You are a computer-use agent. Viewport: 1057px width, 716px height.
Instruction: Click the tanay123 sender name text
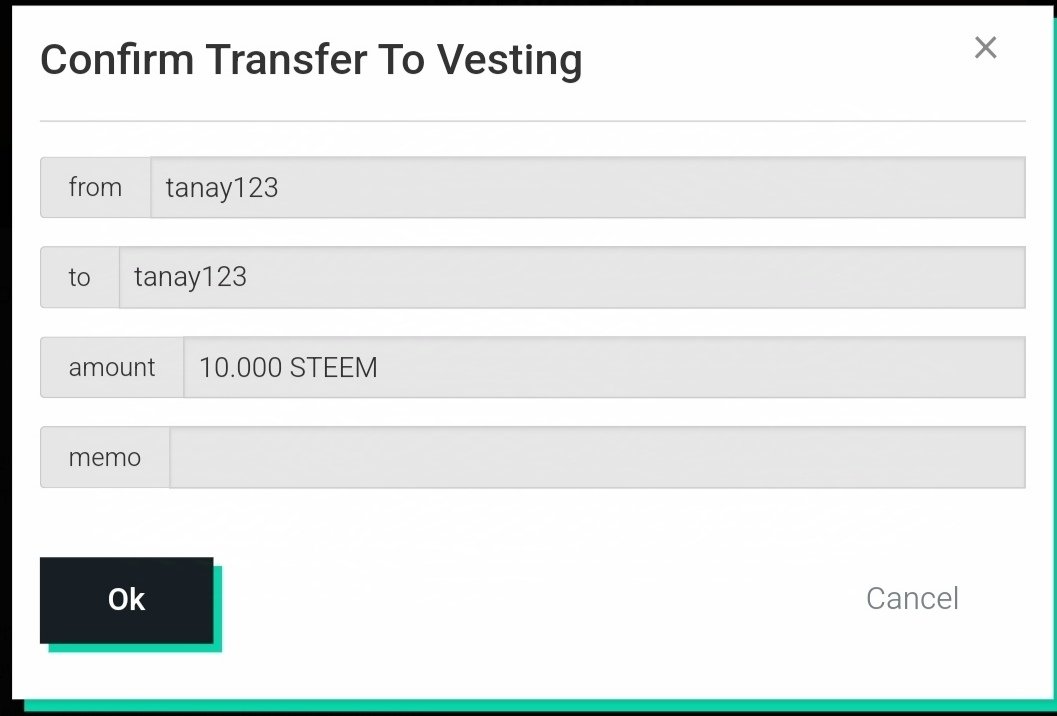pyautogui.click(x=221, y=187)
